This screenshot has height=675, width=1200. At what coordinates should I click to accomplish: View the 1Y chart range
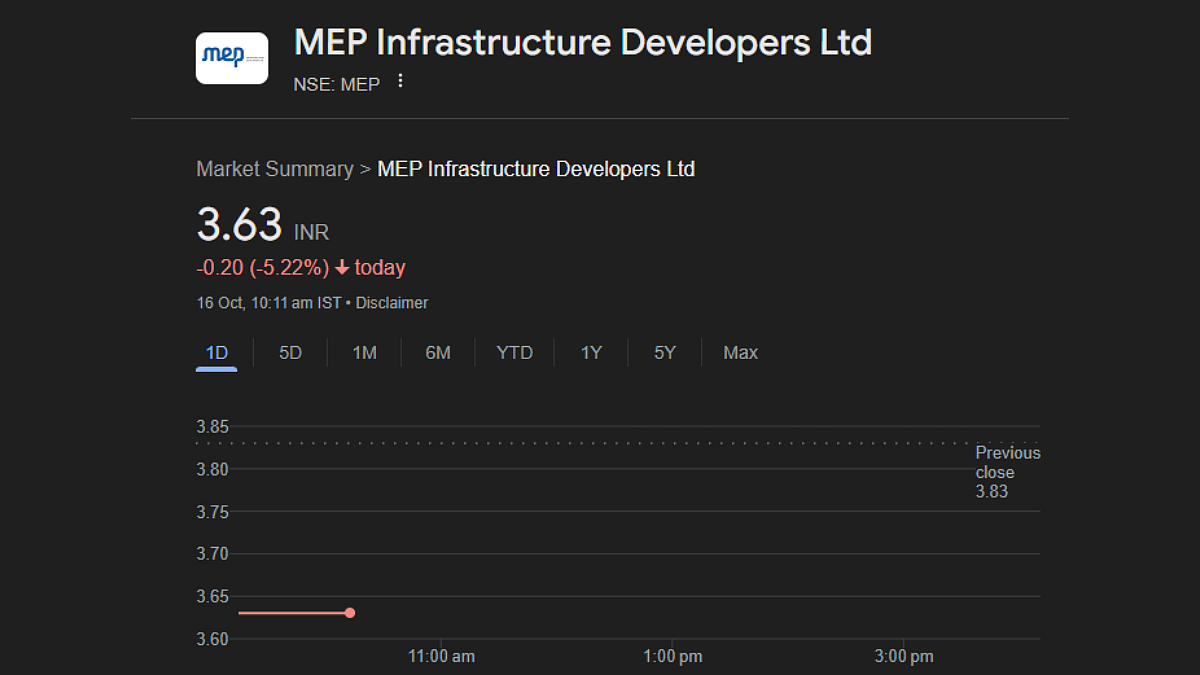coord(591,353)
